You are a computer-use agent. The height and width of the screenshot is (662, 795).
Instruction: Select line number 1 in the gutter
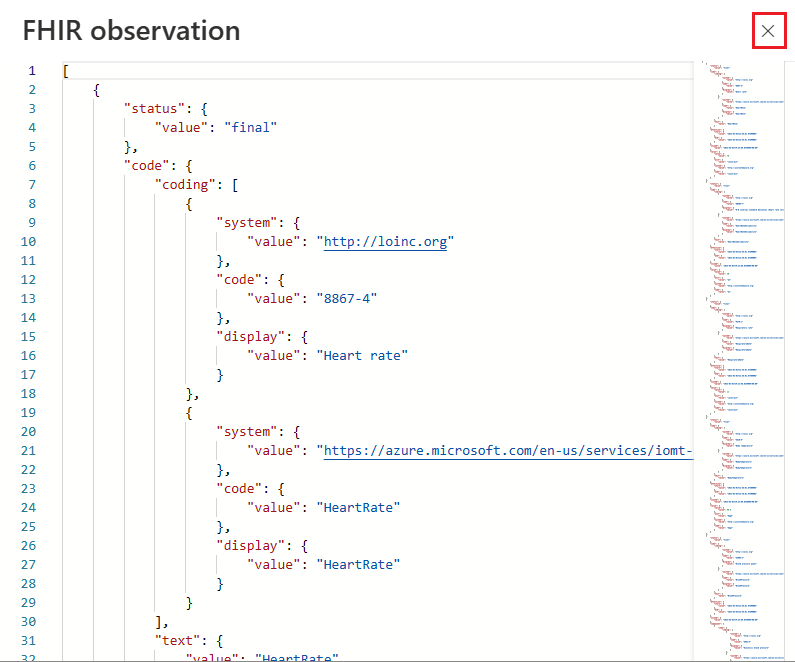(x=32, y=71)
